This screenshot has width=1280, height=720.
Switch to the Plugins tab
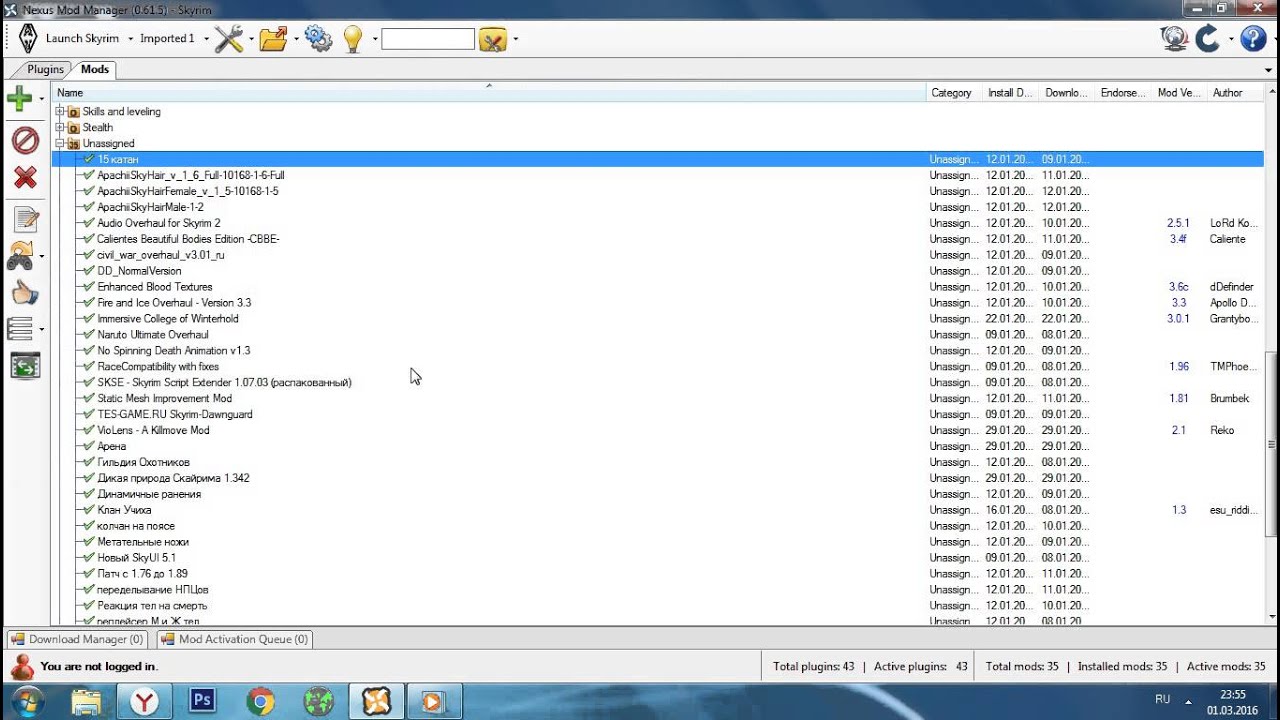(x=46, y=69)
